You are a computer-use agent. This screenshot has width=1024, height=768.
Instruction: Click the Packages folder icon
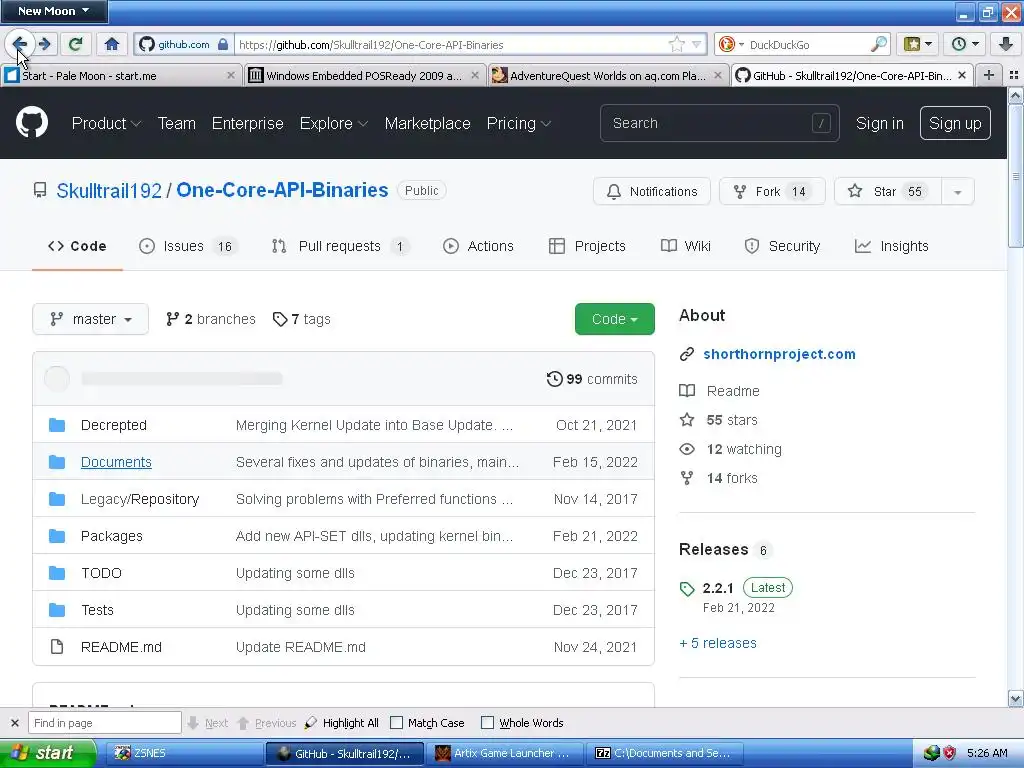pos(57,536)
